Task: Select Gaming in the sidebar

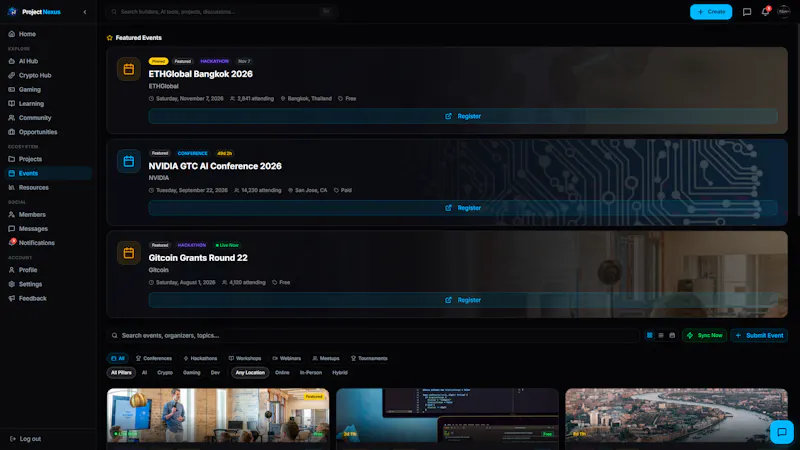Action: point(48,89)
